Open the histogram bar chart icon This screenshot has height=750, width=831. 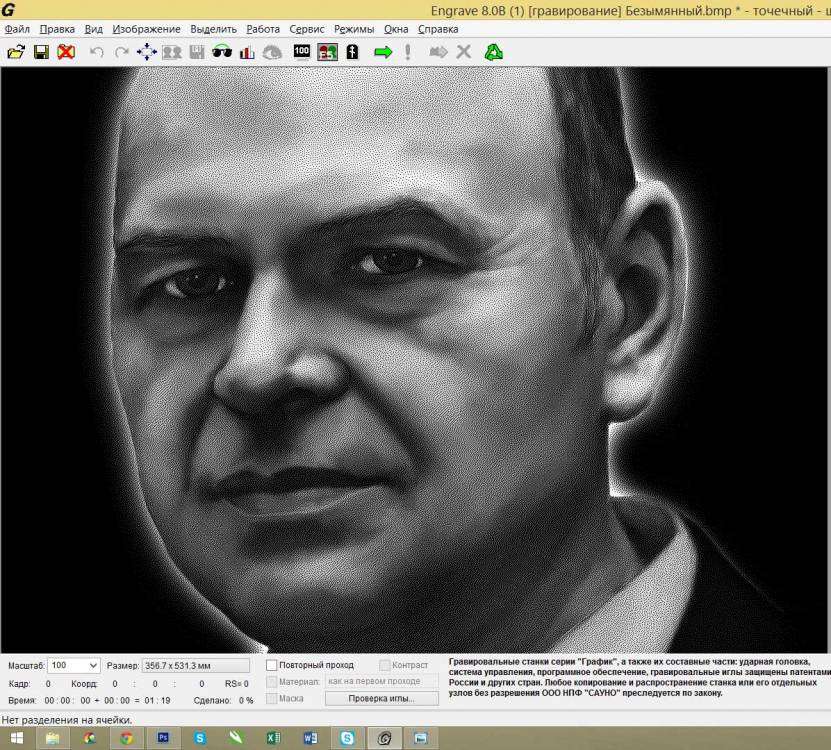point(247,52)
